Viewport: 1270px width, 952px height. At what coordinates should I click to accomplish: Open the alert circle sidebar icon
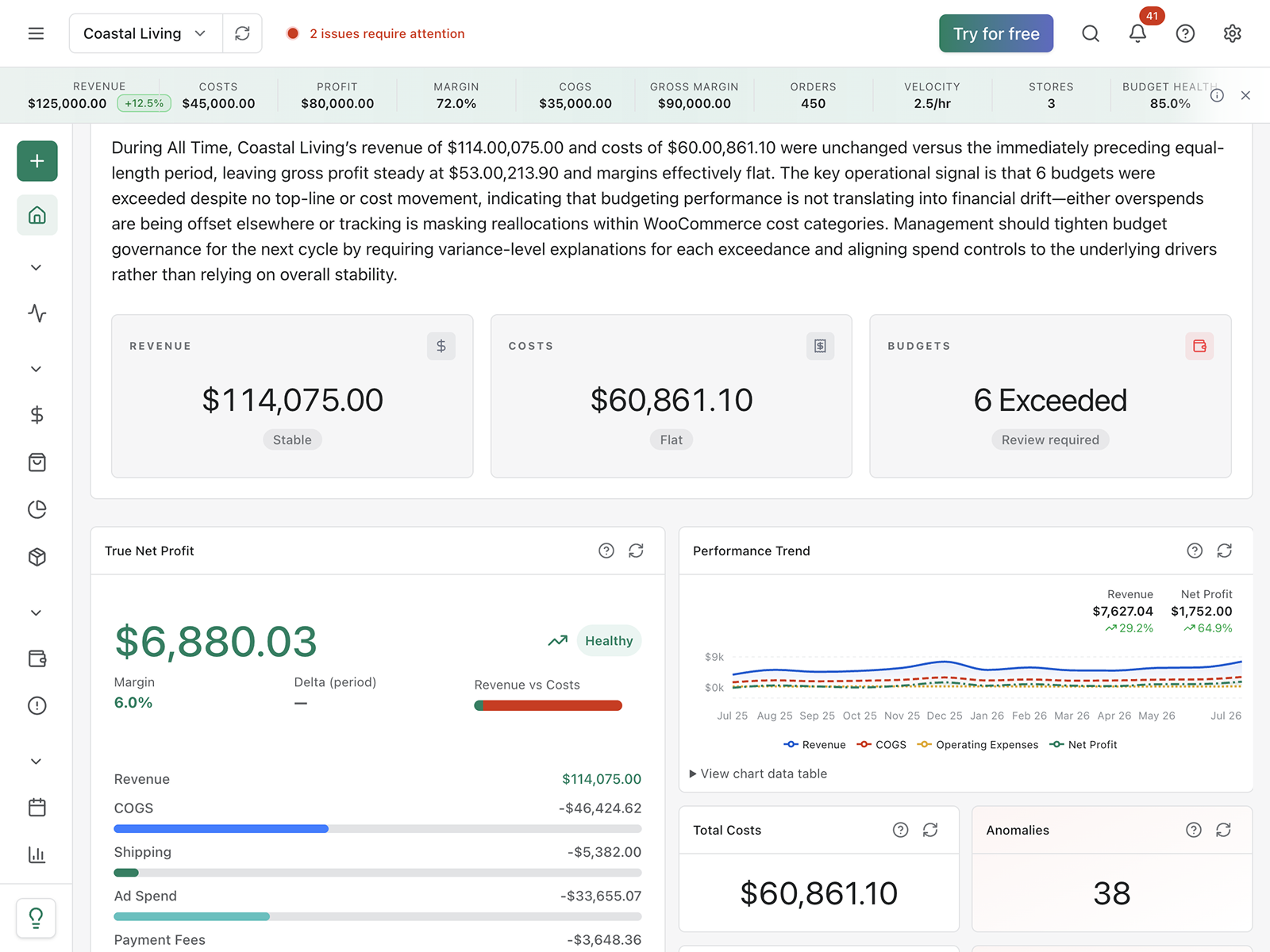click(37, 705)
